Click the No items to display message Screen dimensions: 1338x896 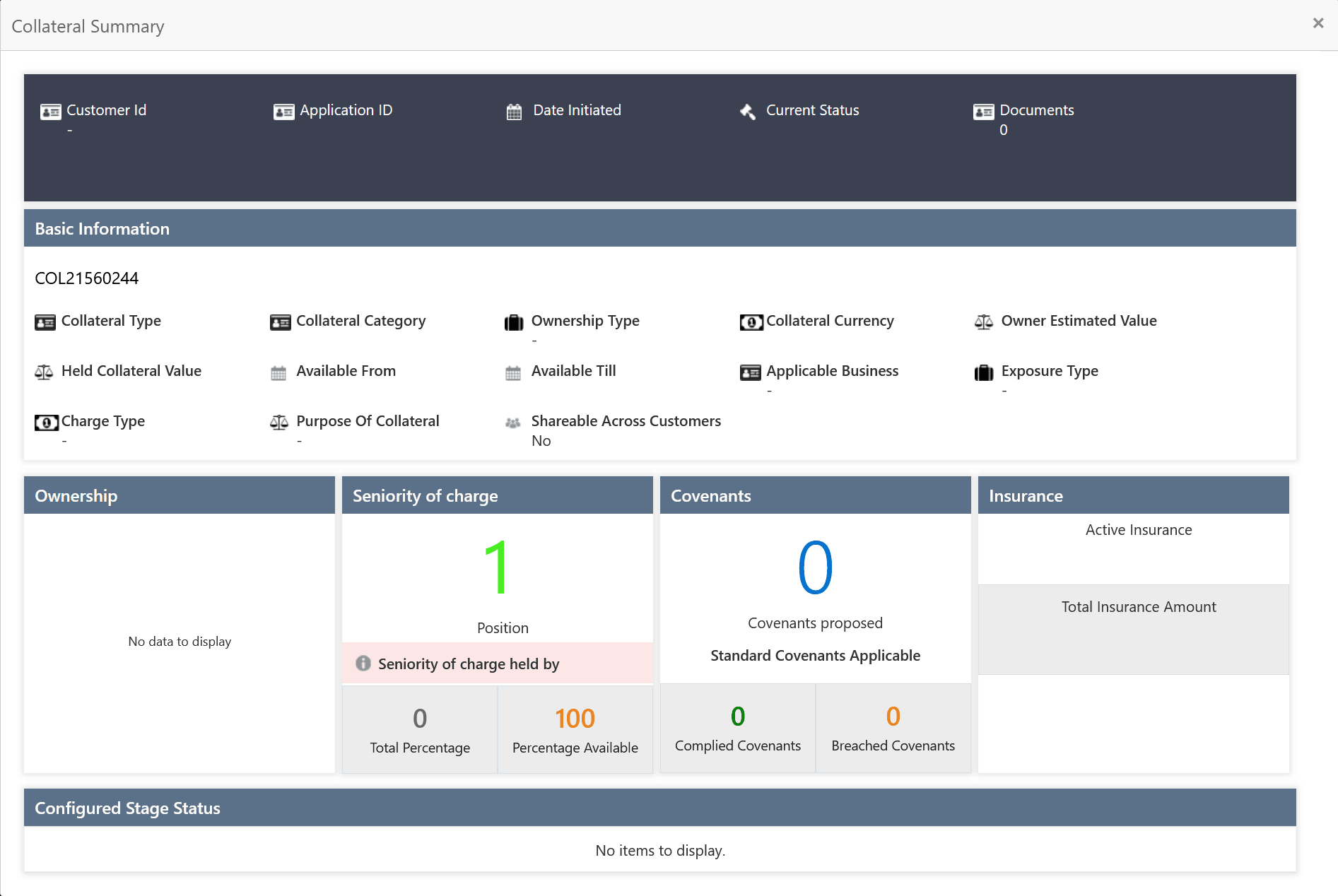(660, 851)
